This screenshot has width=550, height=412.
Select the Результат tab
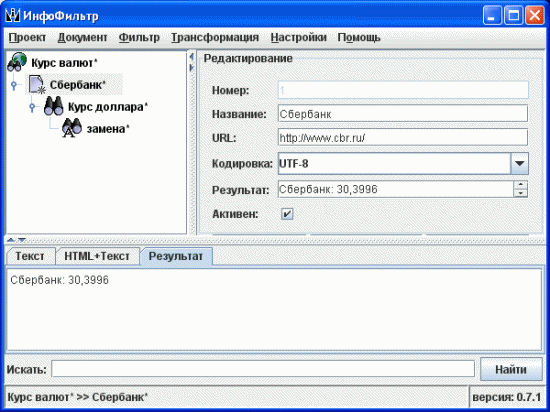[176, 256]
